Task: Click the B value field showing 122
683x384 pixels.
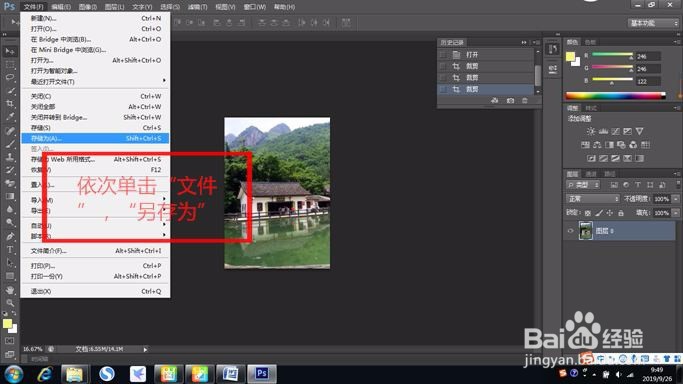Action: point(648,81)
